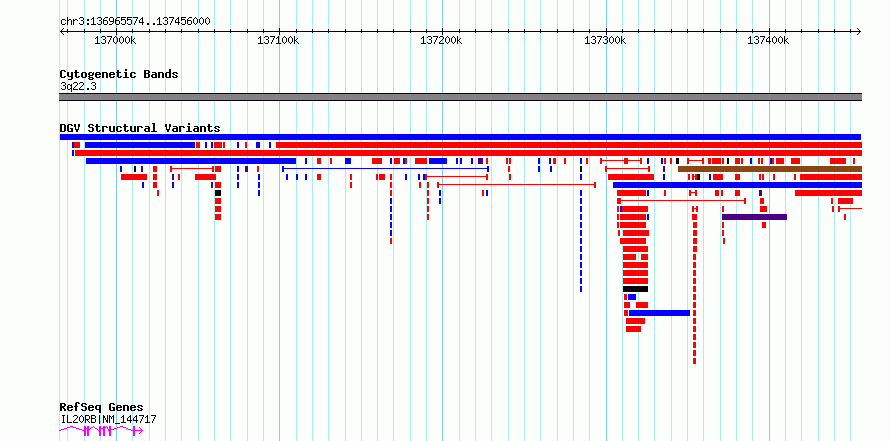The height and width of the screenshot is (441, 890).
Task: Click the 137100k ruler tick label
Action: click(x=279, y=40)
